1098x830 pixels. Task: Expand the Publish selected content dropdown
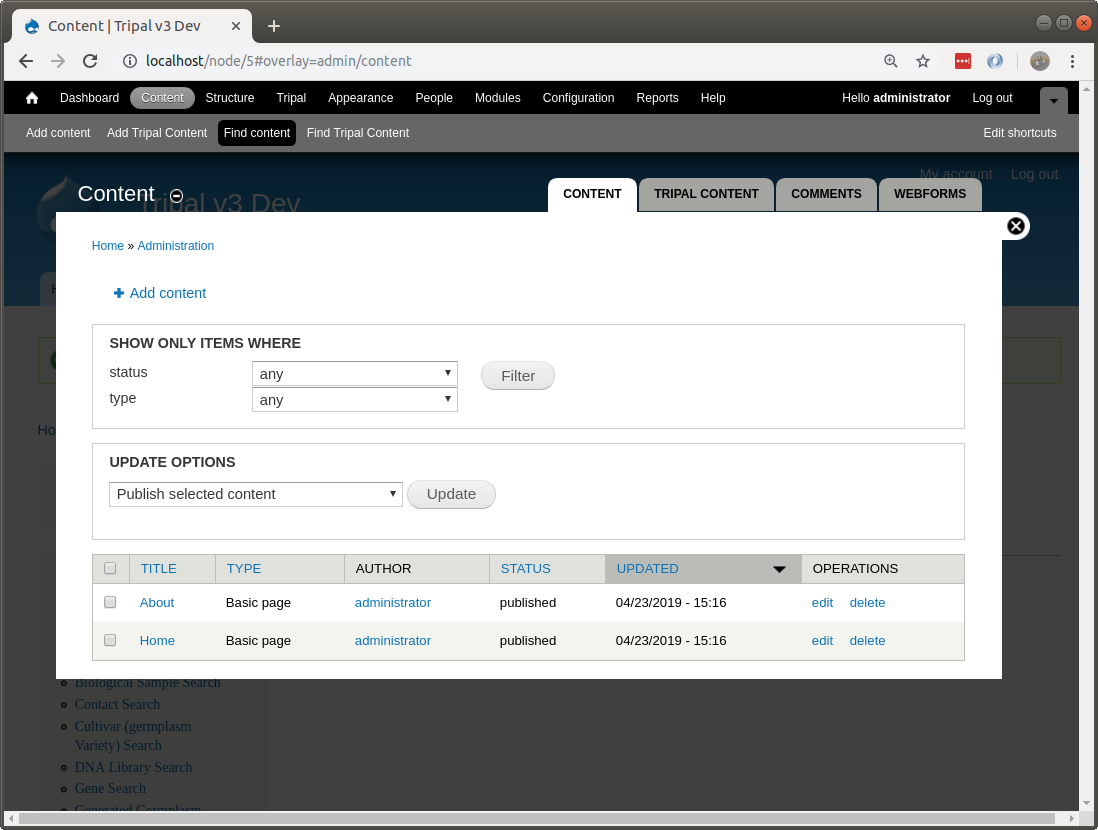click(255, 494)
